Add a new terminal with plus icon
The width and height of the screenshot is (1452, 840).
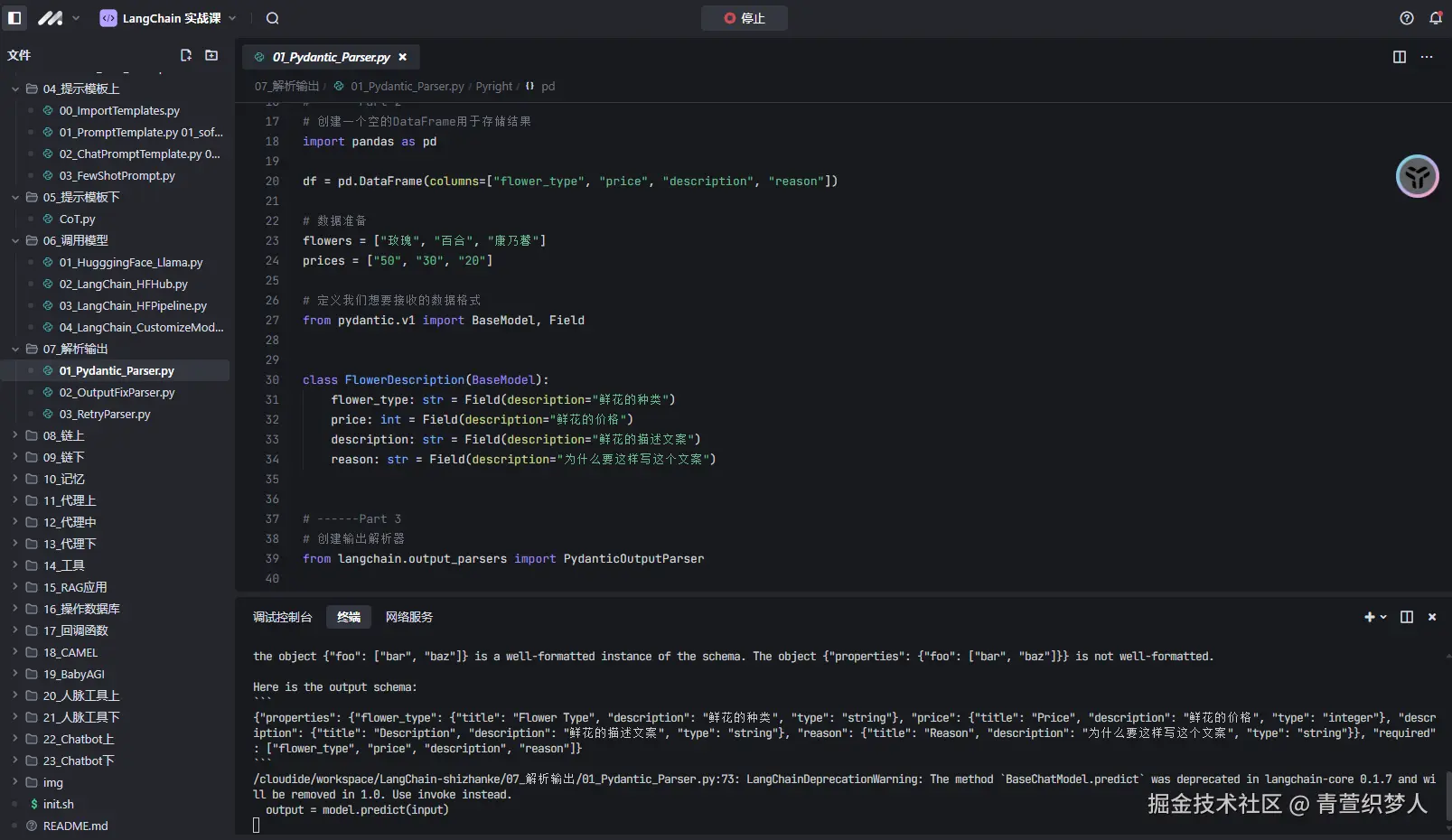coord(1370,617)
